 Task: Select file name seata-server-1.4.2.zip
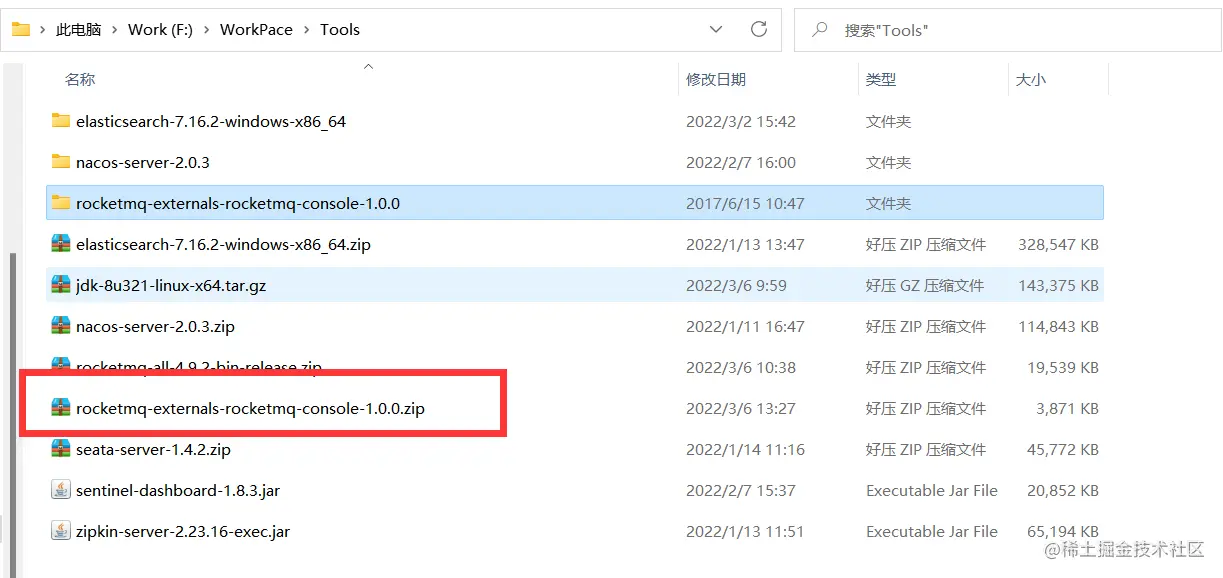pos(153,449)
